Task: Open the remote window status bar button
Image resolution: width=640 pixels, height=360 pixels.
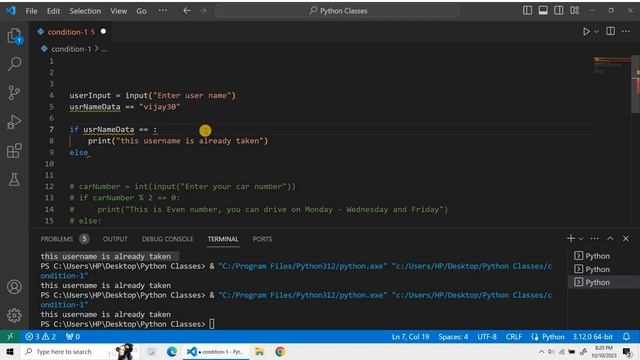Action: [x=10, y=336]
